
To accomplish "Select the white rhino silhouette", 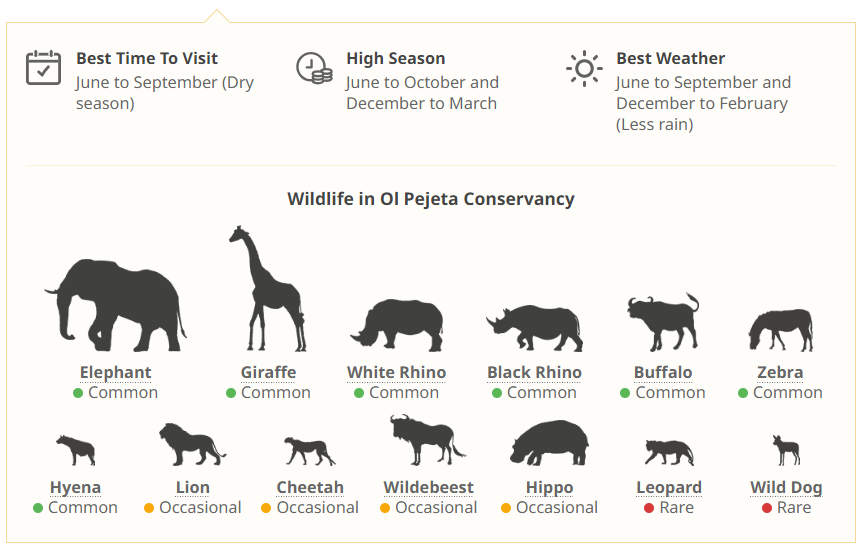I will click(x=397, y=325).
